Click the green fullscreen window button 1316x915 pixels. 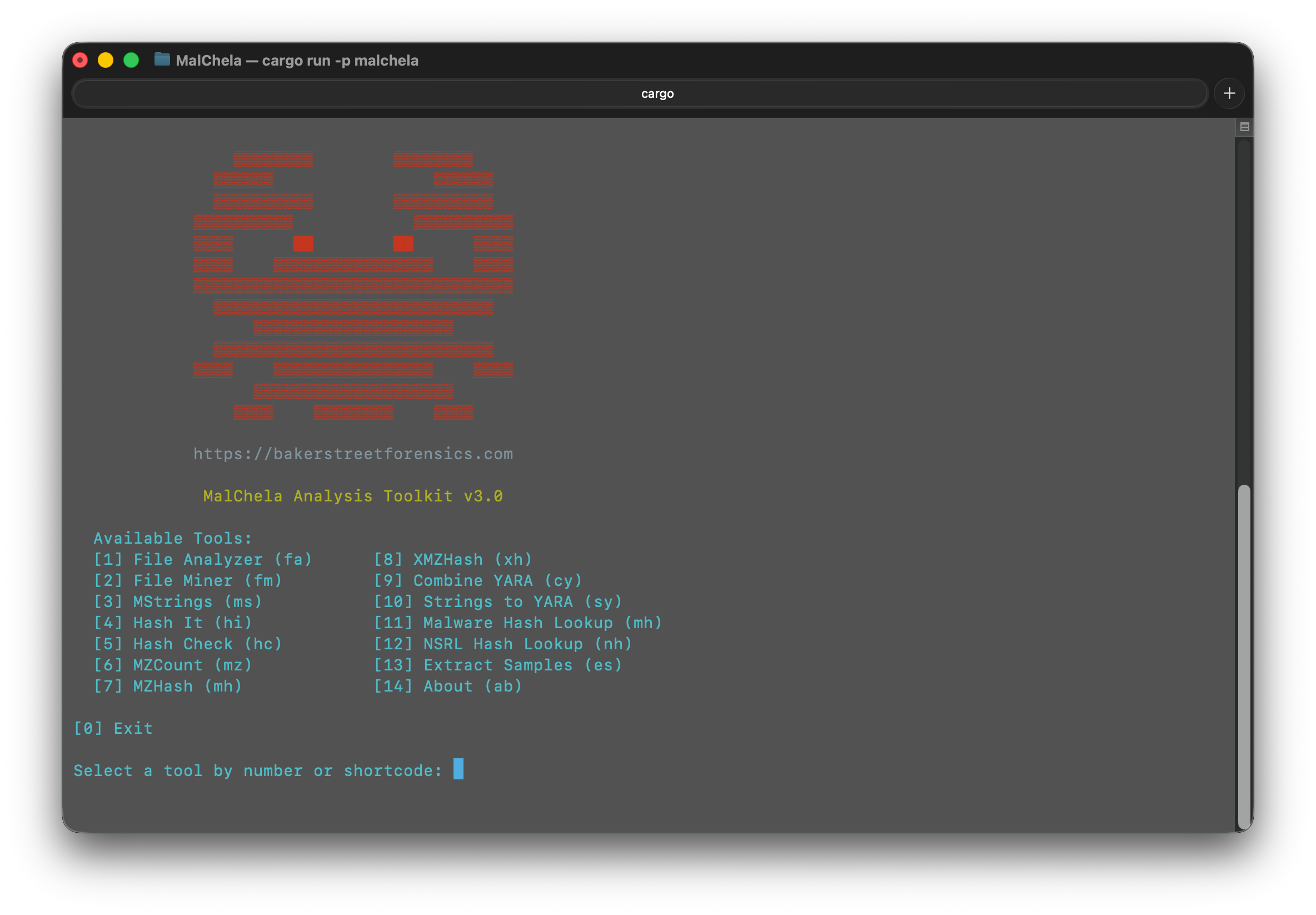pyautogui.click(x=131, y=60)
